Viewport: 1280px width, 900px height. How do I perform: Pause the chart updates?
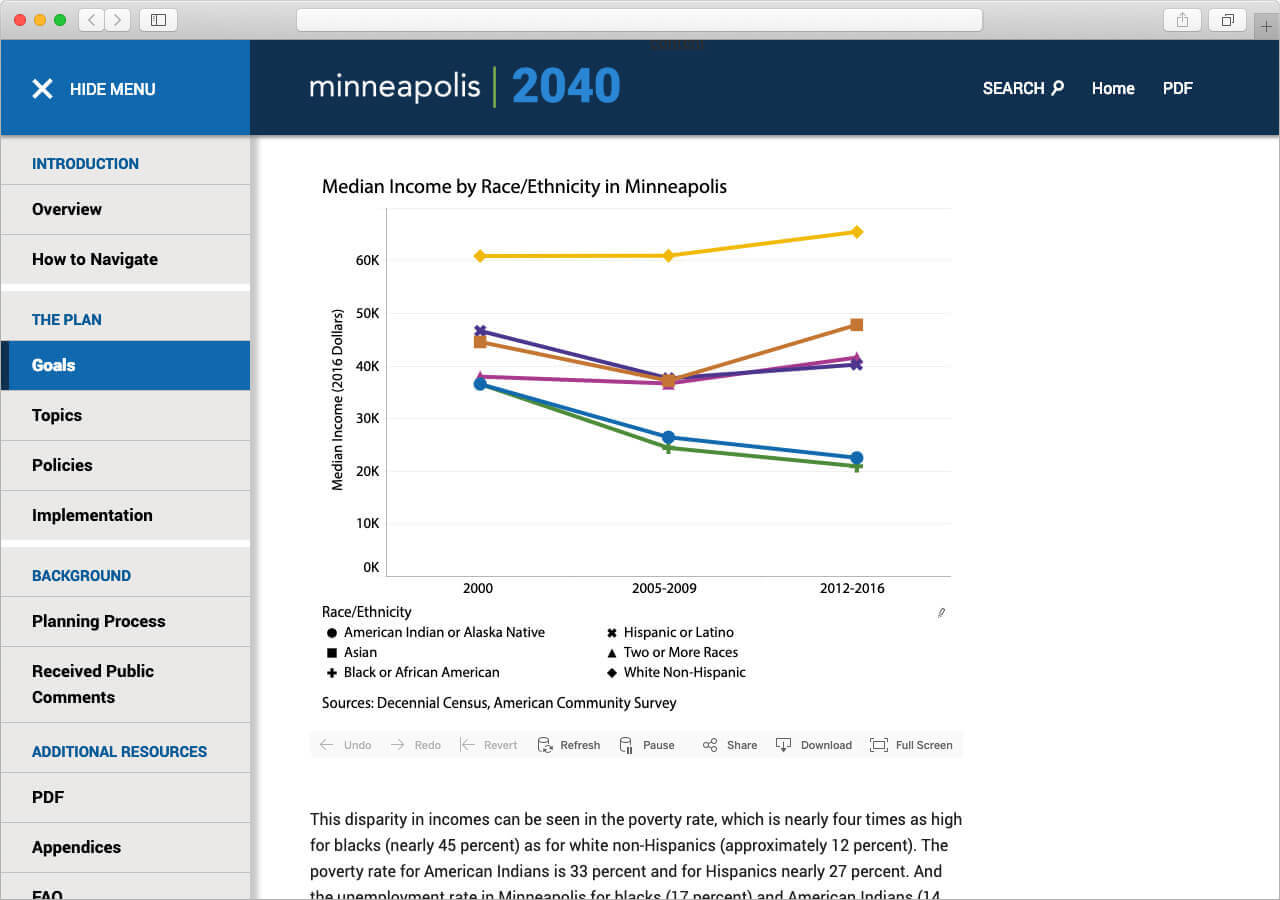point(646,745)
